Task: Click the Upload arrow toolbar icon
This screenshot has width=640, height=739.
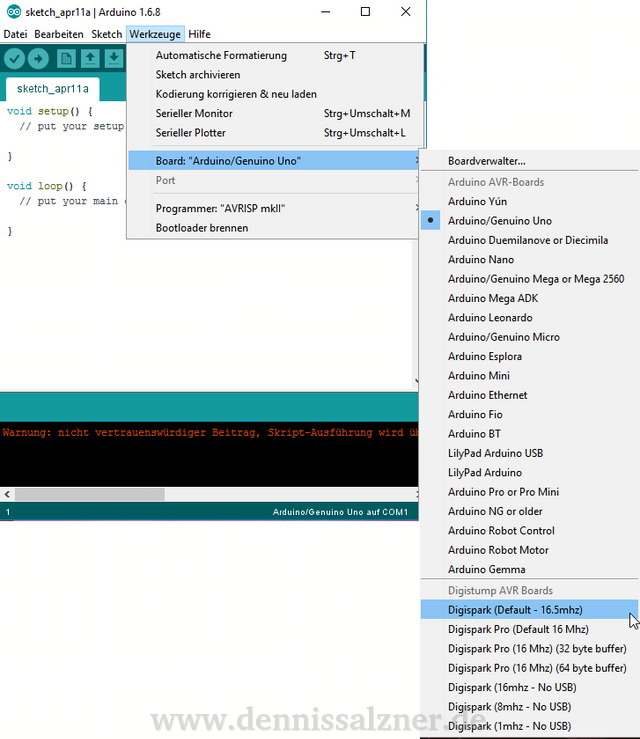Action: (x=38, y=59)
